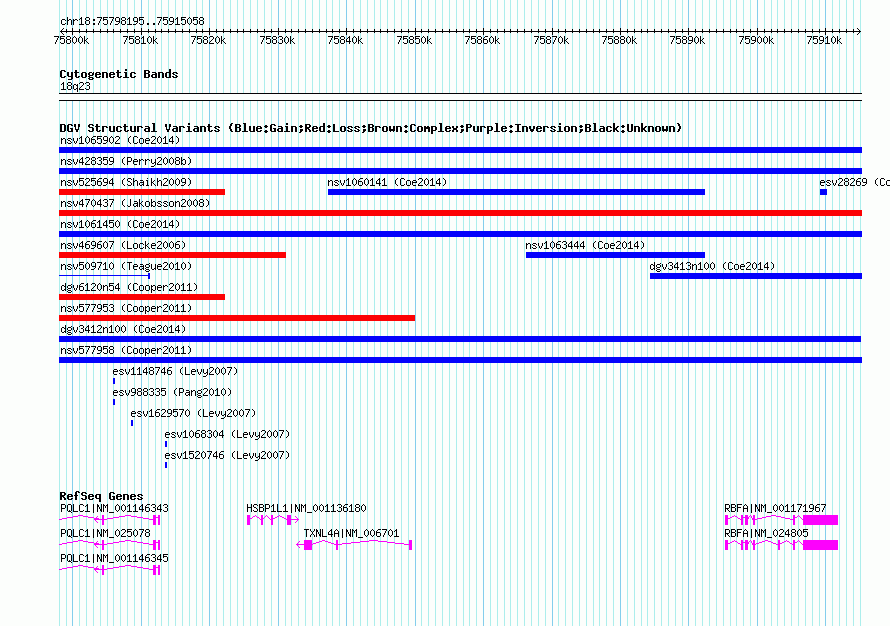This screenshot has height=626, width=890.
Task: Select the nsv470437 (Jakobsson2008) red bar
Action: click(460, 213)
